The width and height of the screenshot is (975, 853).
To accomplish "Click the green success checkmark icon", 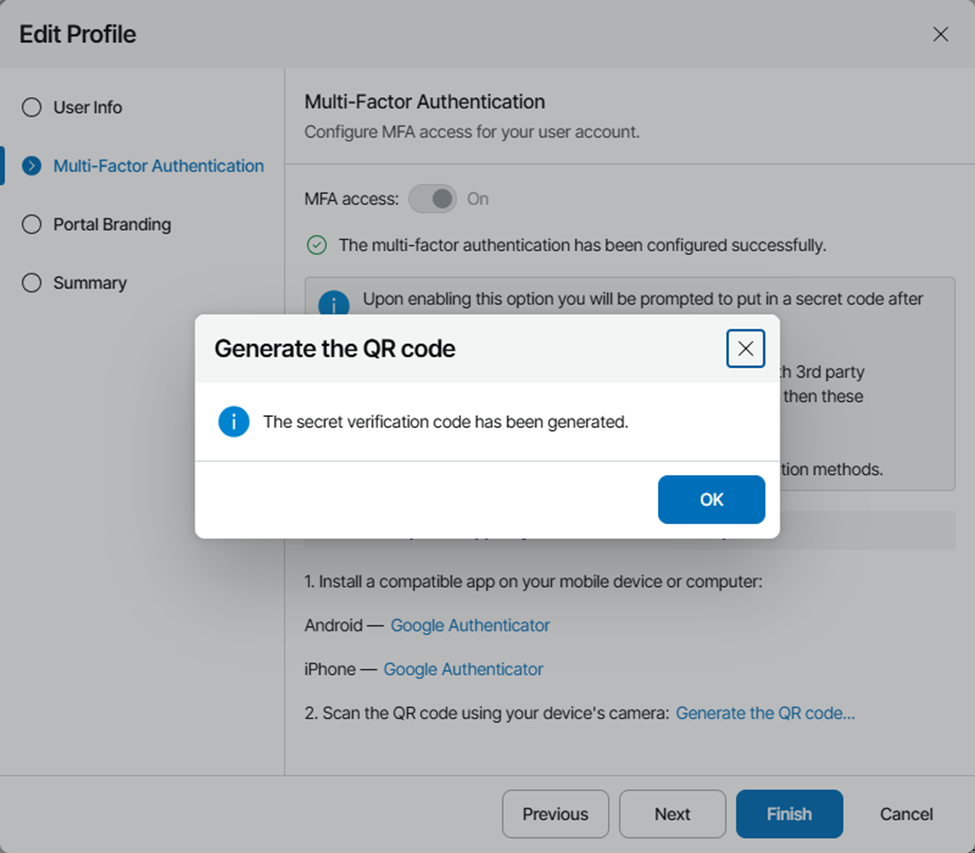I will tap(316, 245).
